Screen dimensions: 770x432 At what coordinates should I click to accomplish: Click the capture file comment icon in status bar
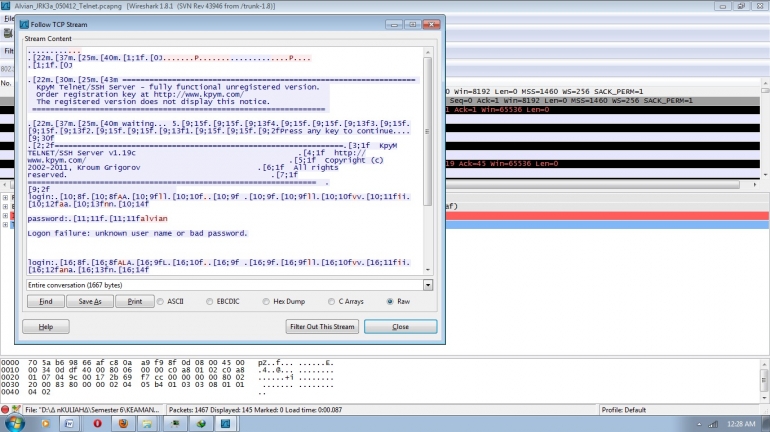[x=16, y=409]
